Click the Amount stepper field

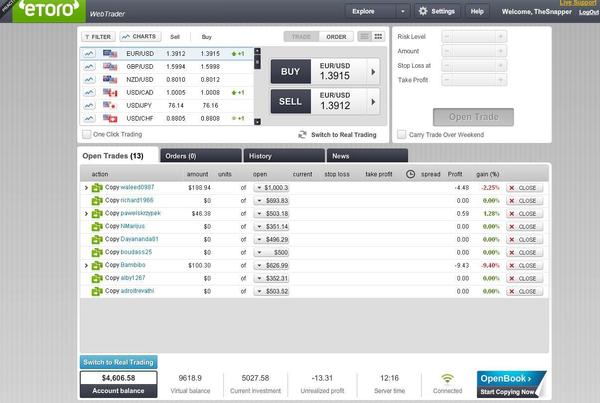474,51
